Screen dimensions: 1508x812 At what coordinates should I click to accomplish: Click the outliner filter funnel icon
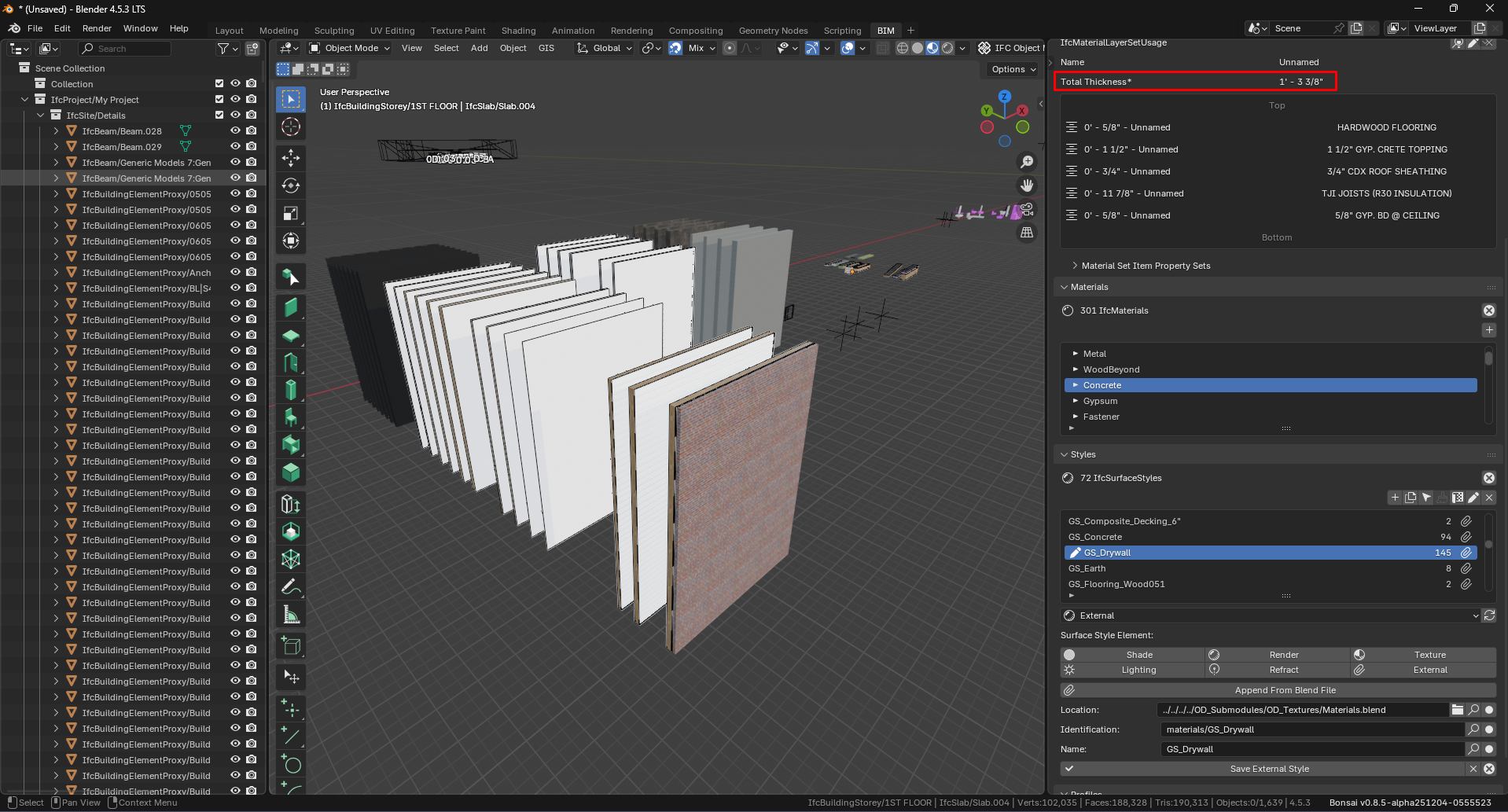pos(223,49)
